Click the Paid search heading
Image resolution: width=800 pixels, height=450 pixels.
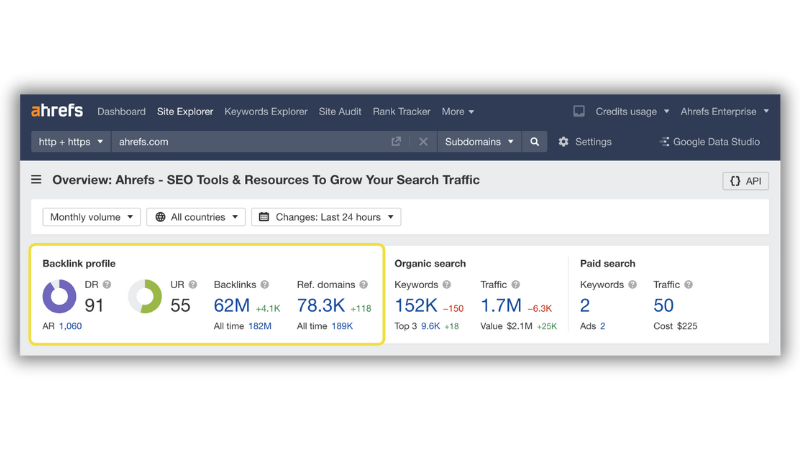(x=608, y=263)
